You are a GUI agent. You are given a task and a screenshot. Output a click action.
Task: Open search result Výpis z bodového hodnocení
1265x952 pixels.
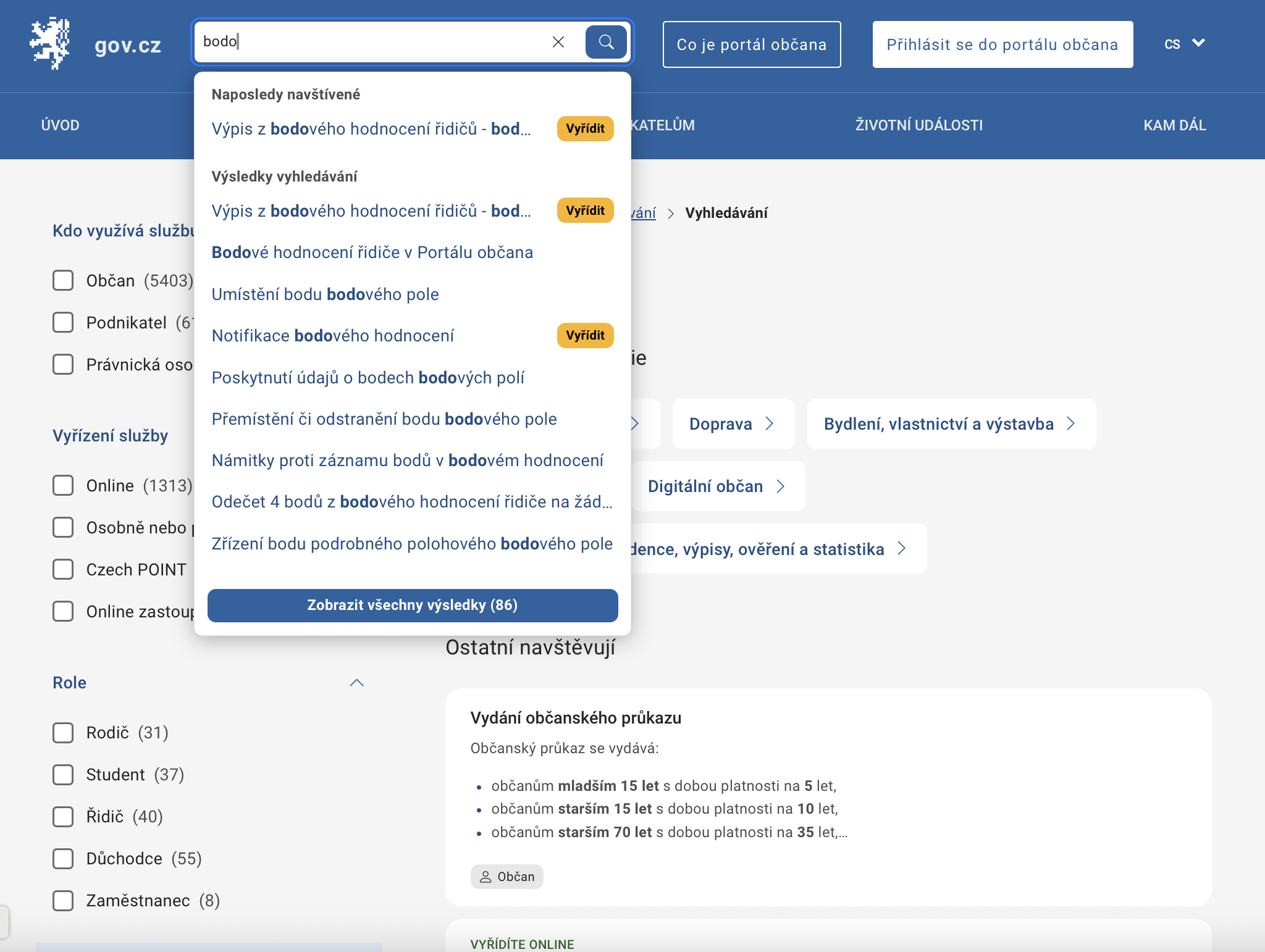point(371,211)
